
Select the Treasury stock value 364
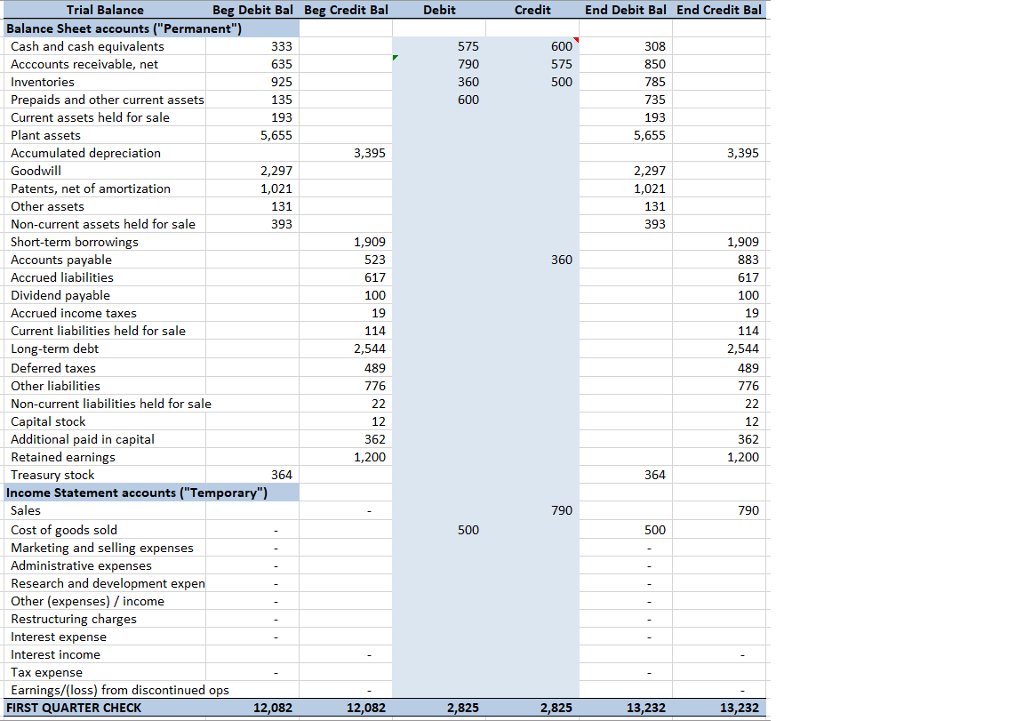pos(280,474)
